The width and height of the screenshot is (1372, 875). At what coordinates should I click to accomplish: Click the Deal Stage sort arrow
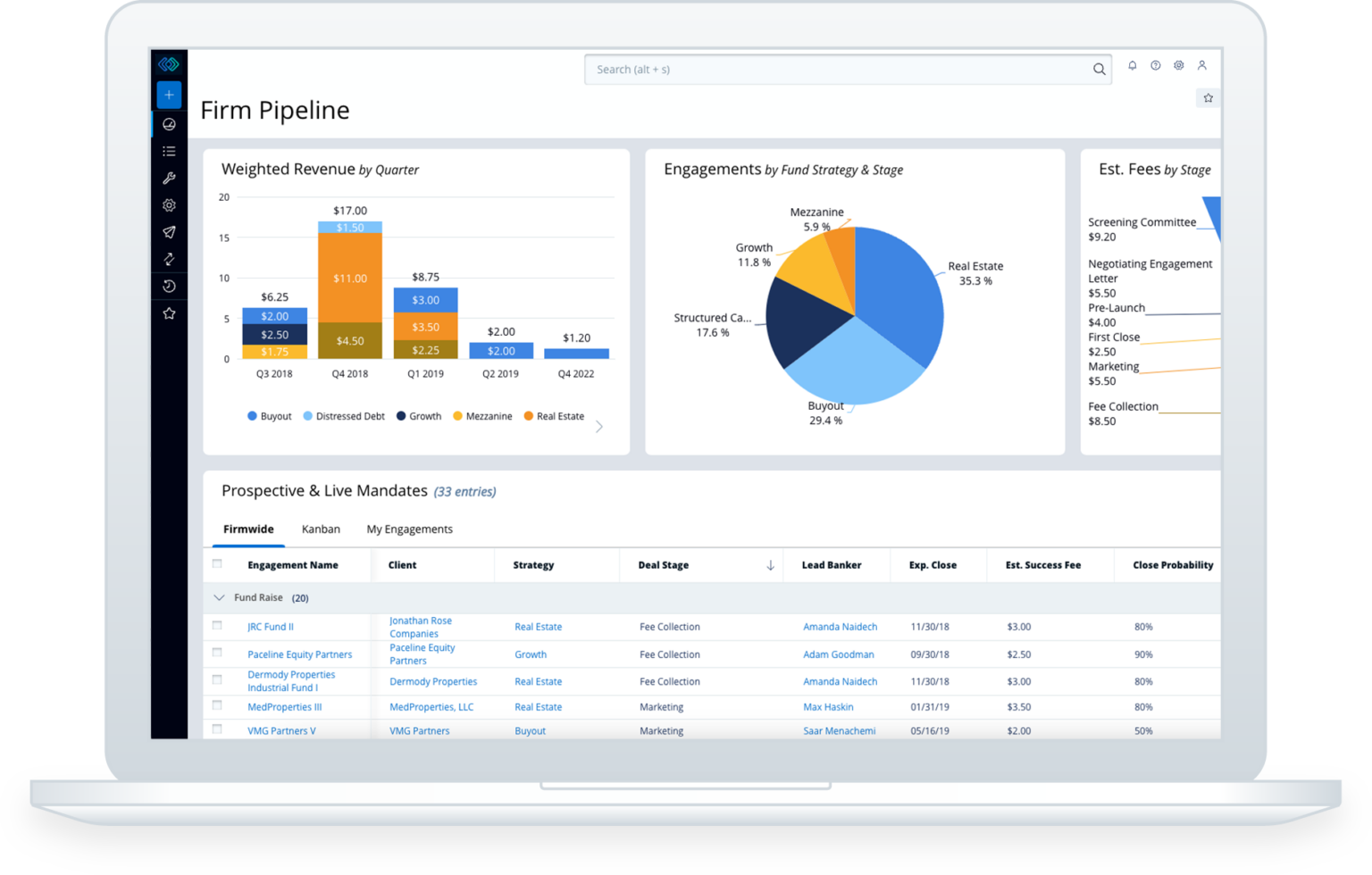tap(768, 564)
